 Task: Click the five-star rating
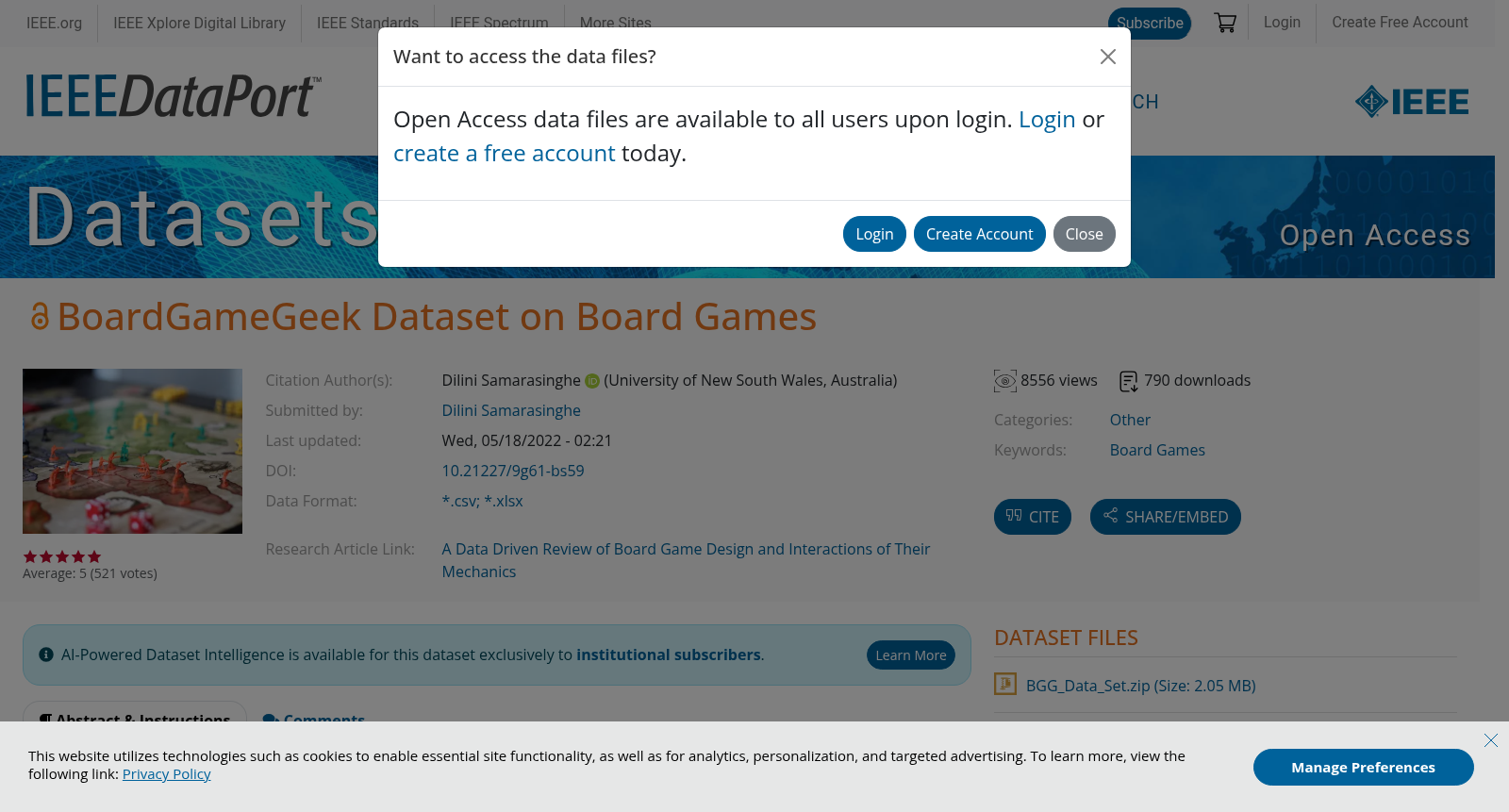click(61, 556)
